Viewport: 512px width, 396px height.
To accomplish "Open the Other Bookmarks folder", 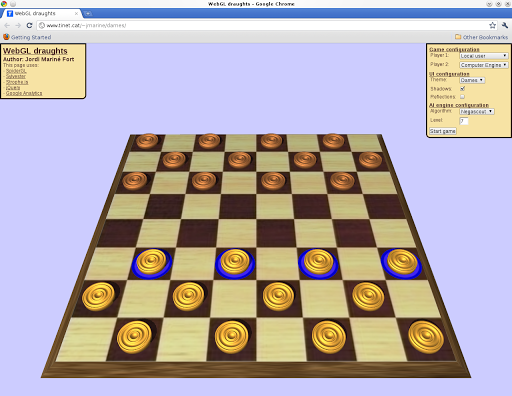I will (x=481, y=37).
